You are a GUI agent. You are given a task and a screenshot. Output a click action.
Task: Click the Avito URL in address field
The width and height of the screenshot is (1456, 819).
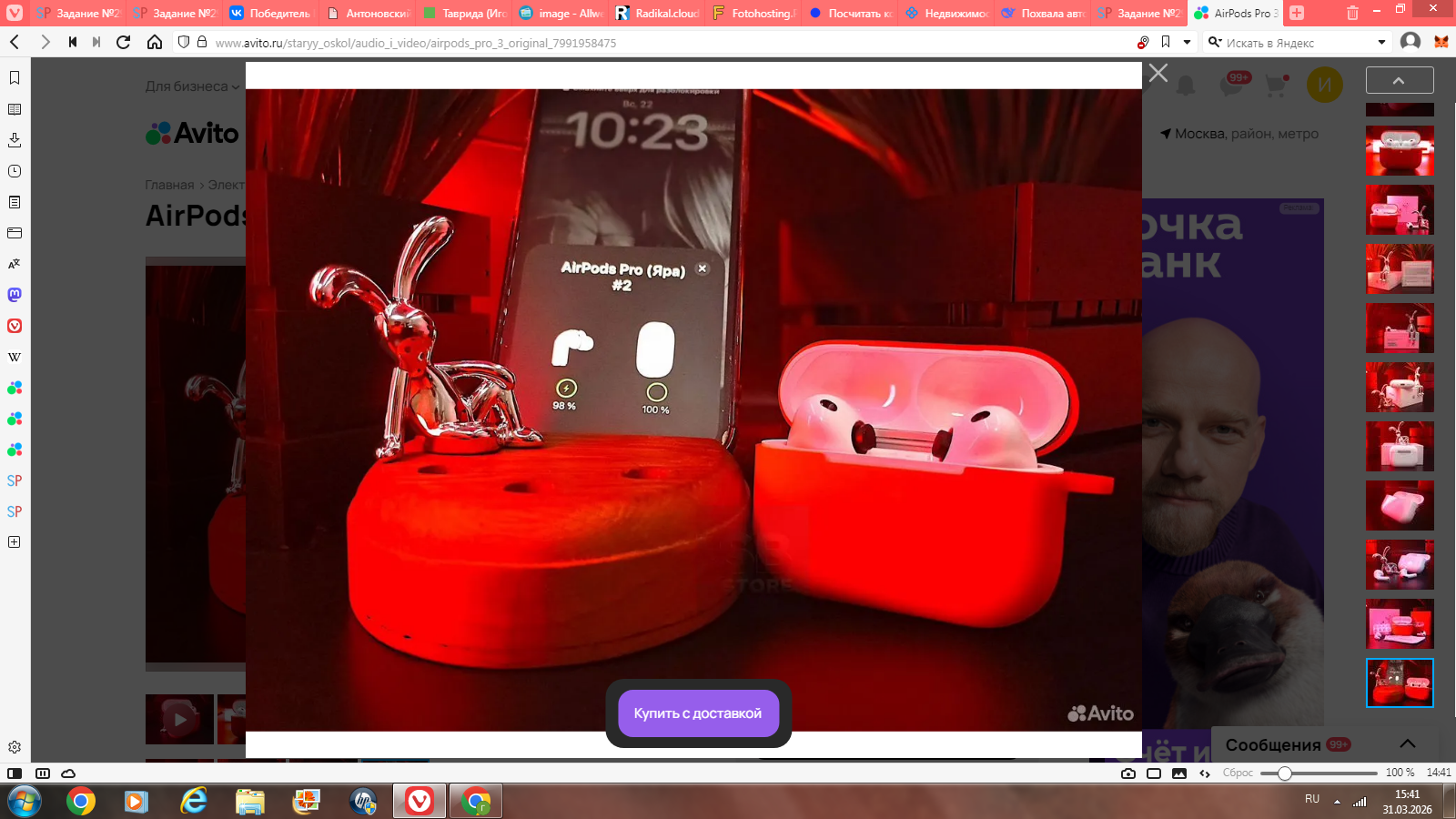coord(416,43)
